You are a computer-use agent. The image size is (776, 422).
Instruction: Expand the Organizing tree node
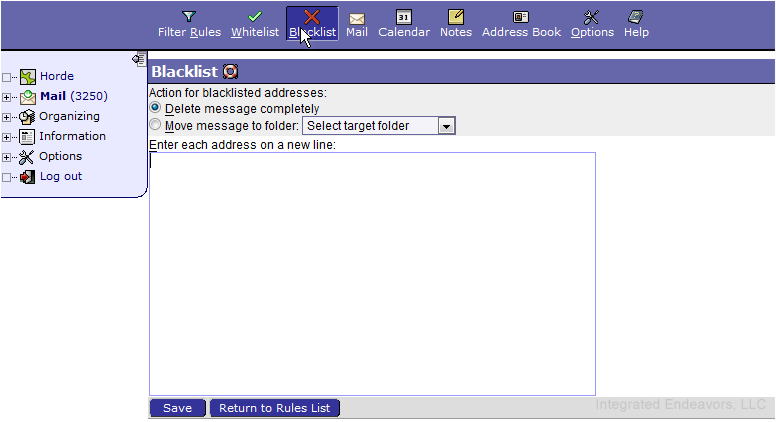click(6, 117)
